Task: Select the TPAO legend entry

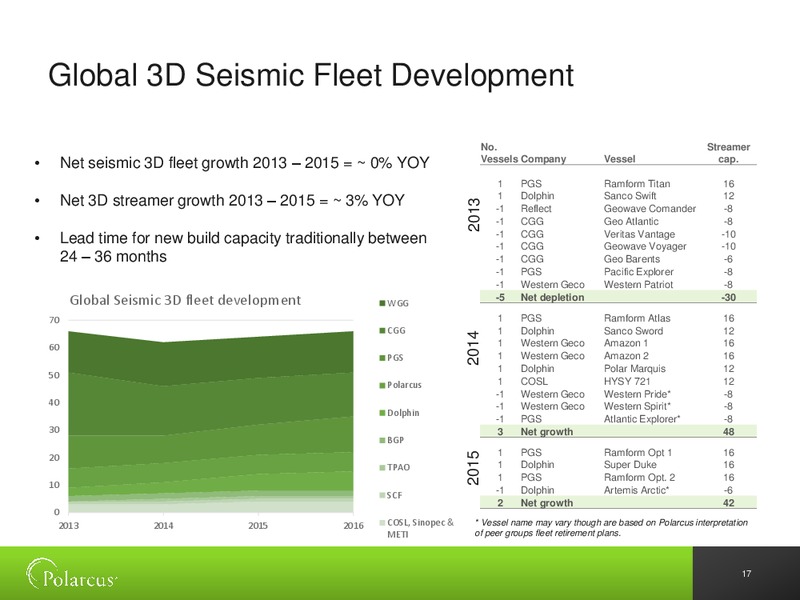Action: coord(394,467)
